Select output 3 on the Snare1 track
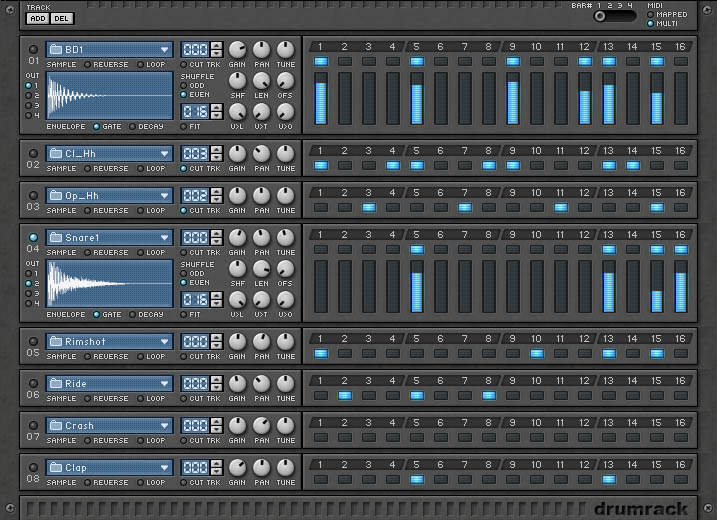This screenshot has width=717, height=520. (x=28, y=294)
